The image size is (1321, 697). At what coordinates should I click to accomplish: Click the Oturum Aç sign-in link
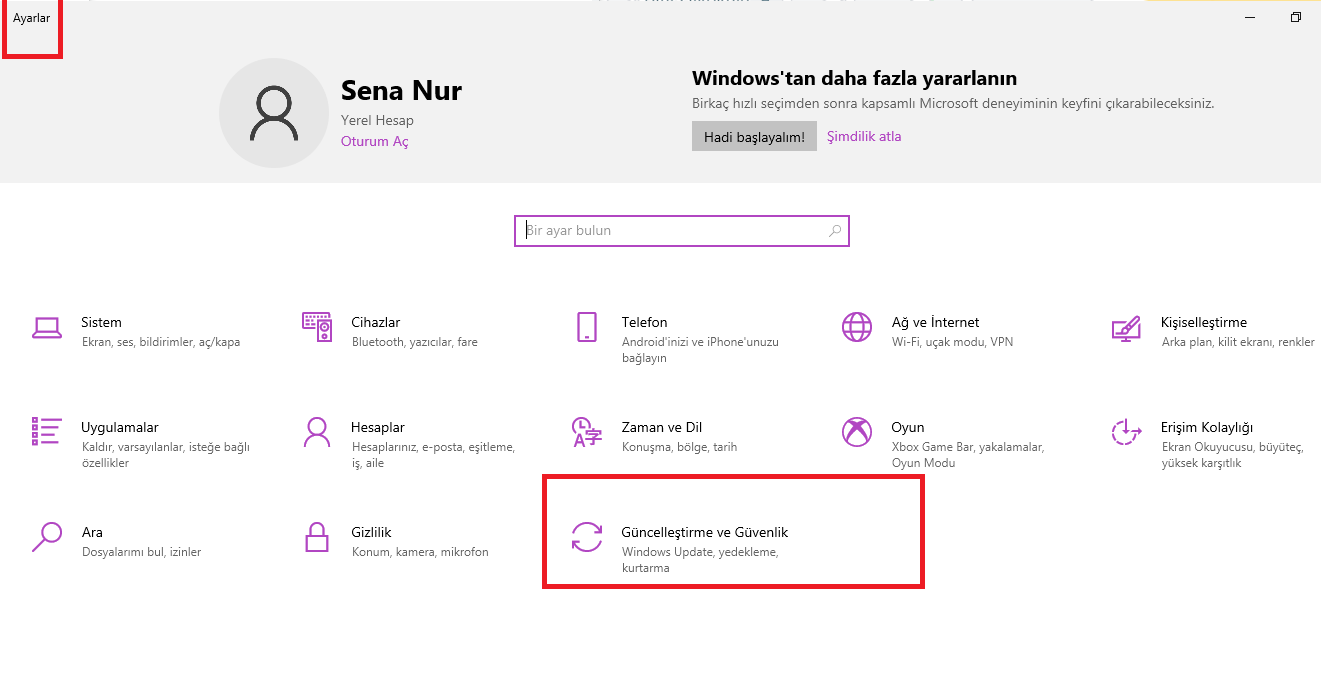click(374, 141)
